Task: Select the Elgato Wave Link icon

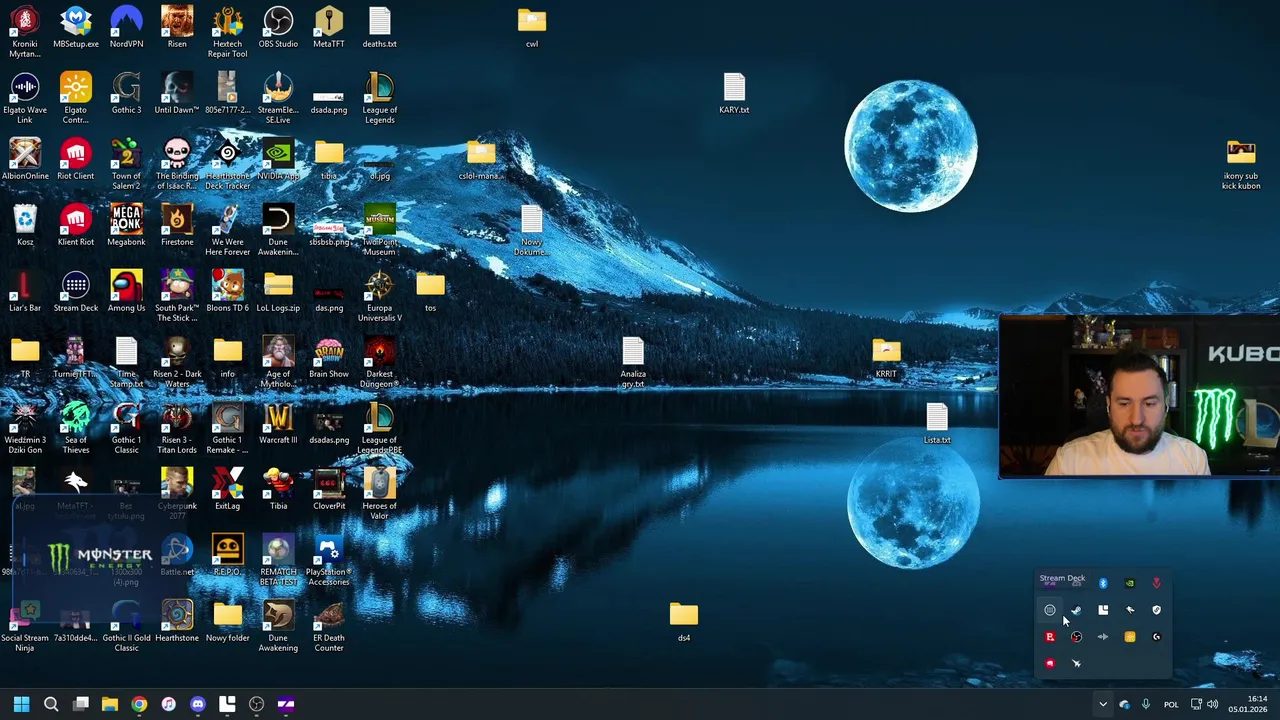Action: click(25, 98)
